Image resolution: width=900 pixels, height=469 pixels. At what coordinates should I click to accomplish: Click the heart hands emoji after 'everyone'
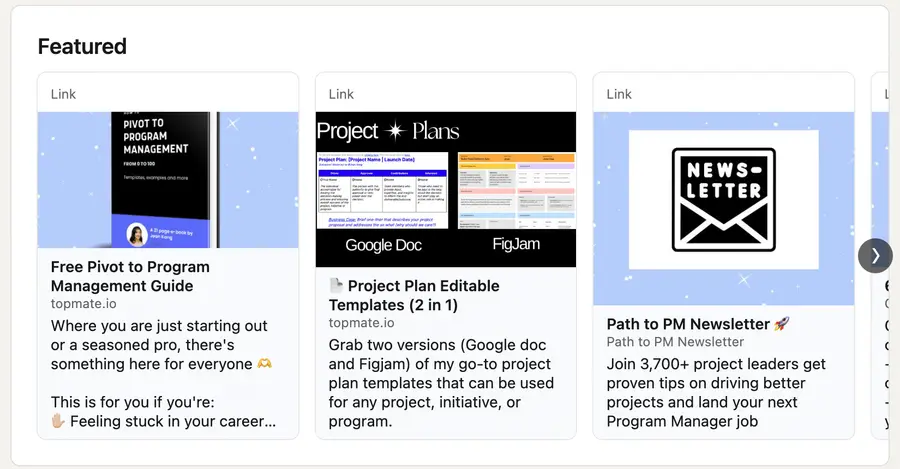pyautogui.click(x=265, y=364)
